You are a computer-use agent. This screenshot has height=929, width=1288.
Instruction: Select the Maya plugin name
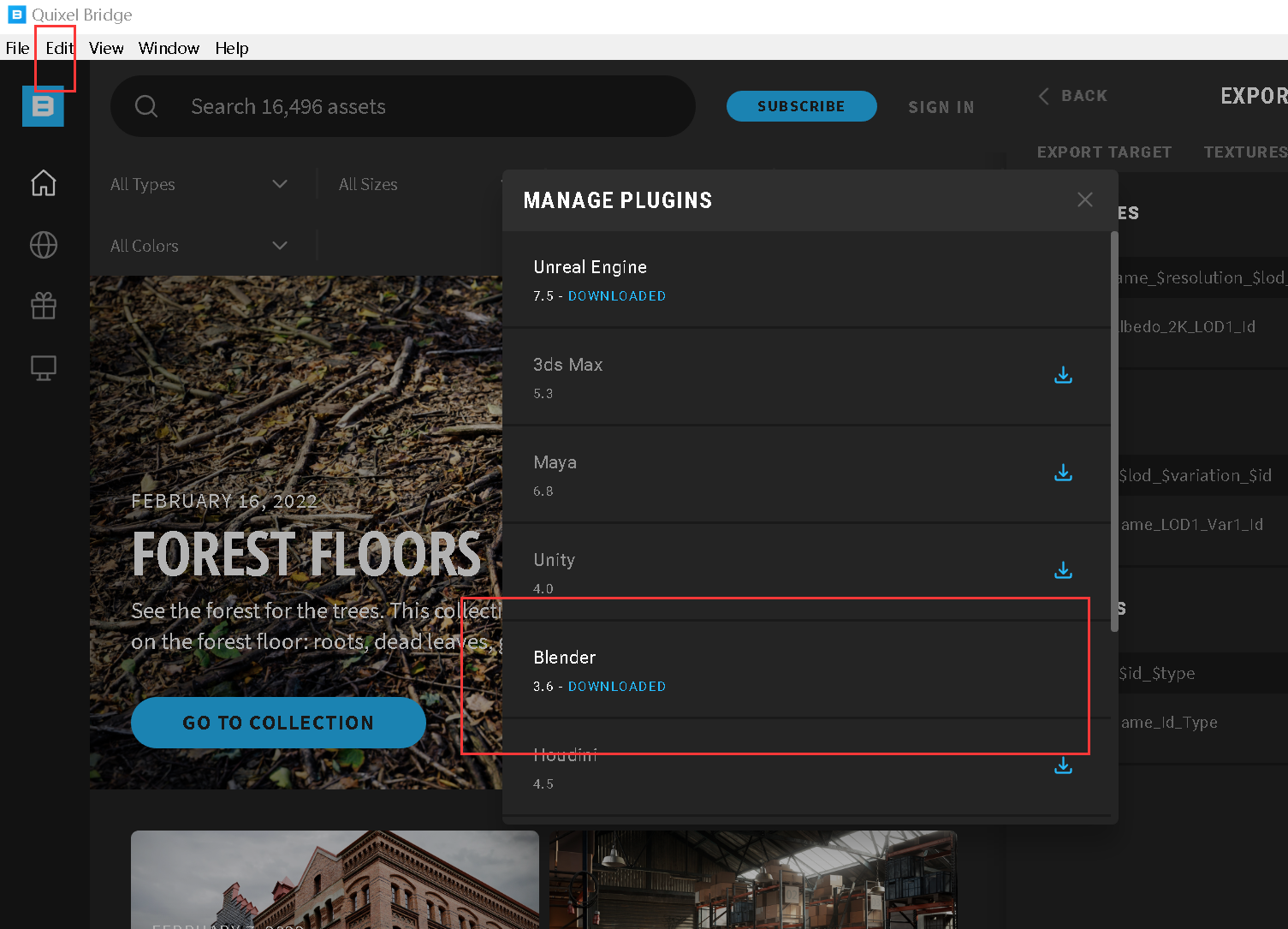(555, 462)
